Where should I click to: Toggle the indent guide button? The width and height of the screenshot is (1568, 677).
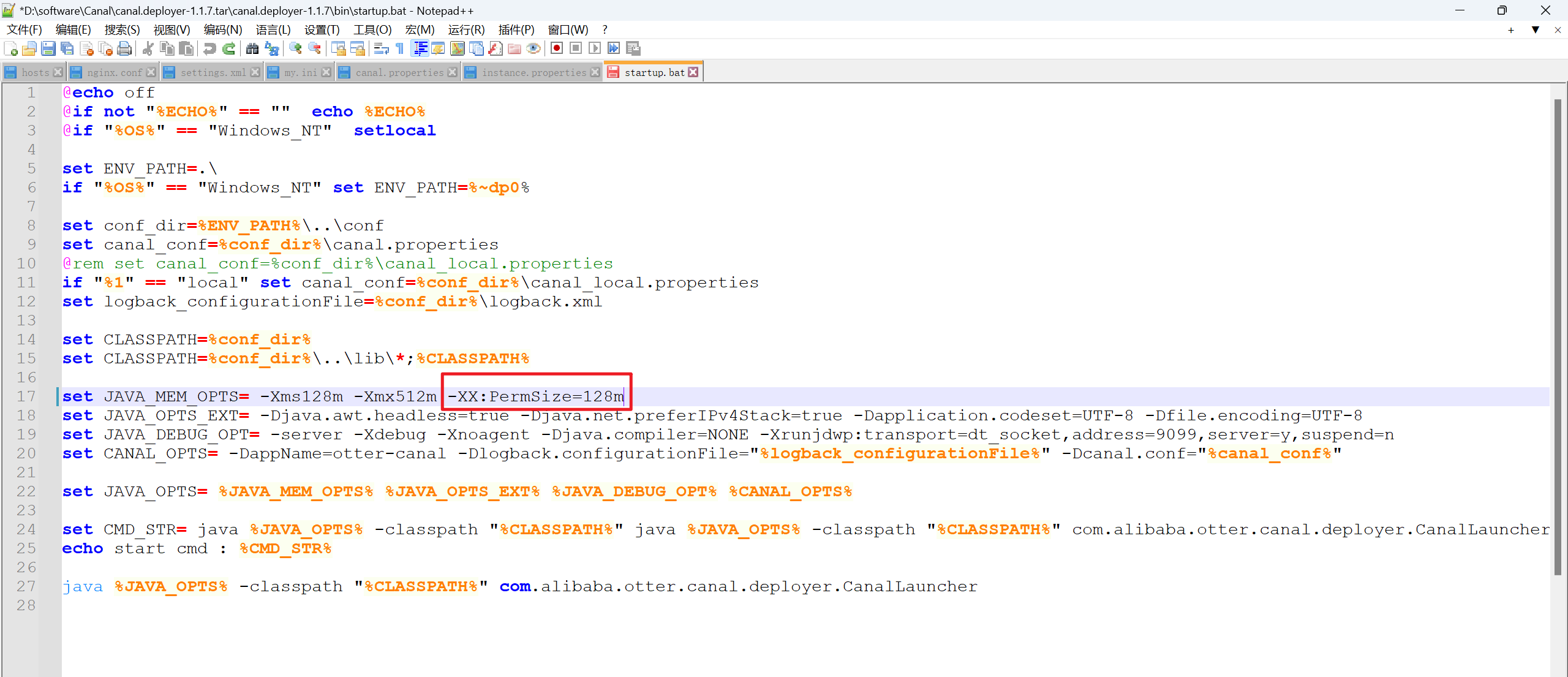(420, 48)
